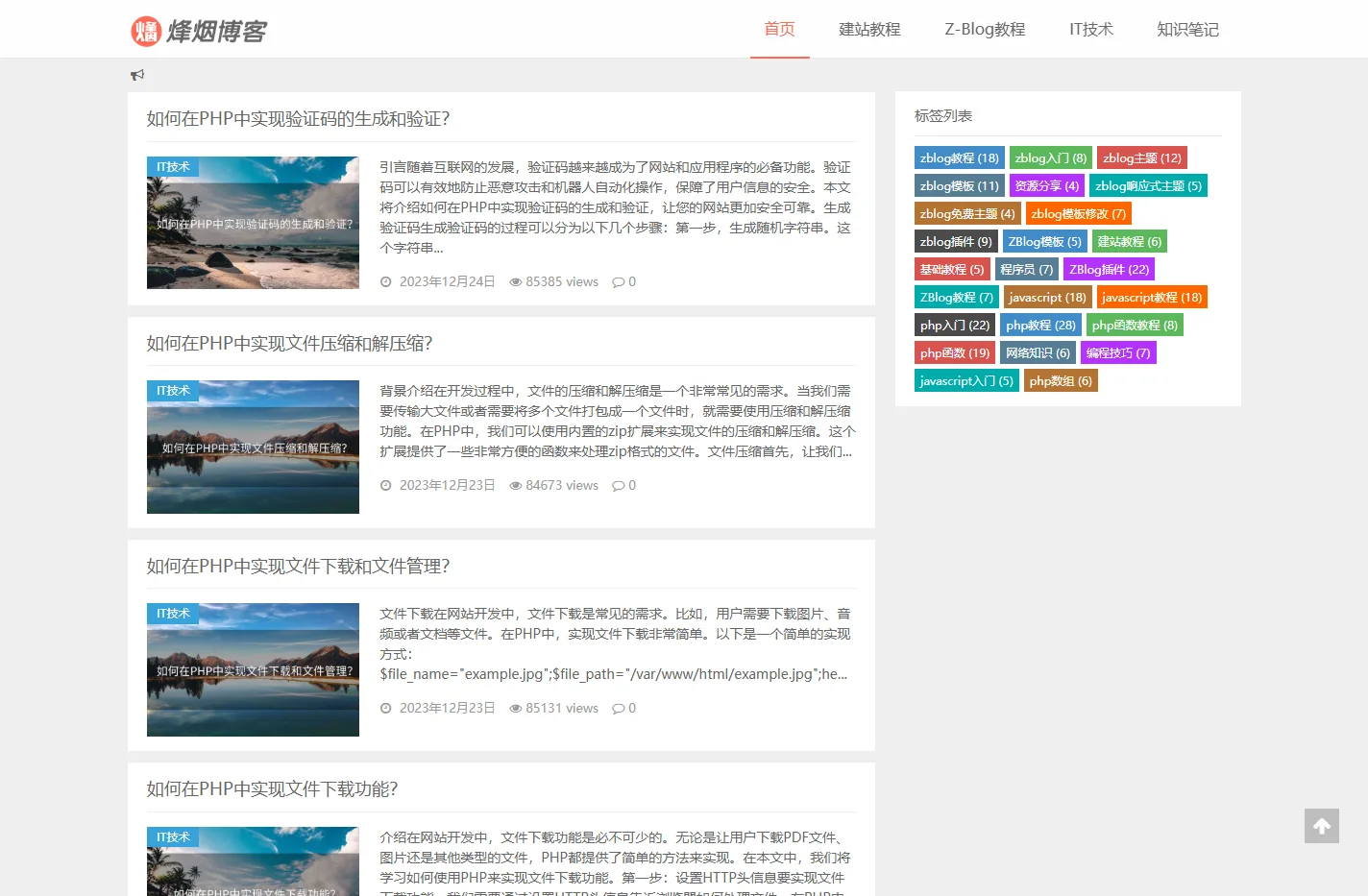This screenshot has height=896, width=1368.
Task: Click comment icon on 文件下载和文件管理 article
Action: 618,709
